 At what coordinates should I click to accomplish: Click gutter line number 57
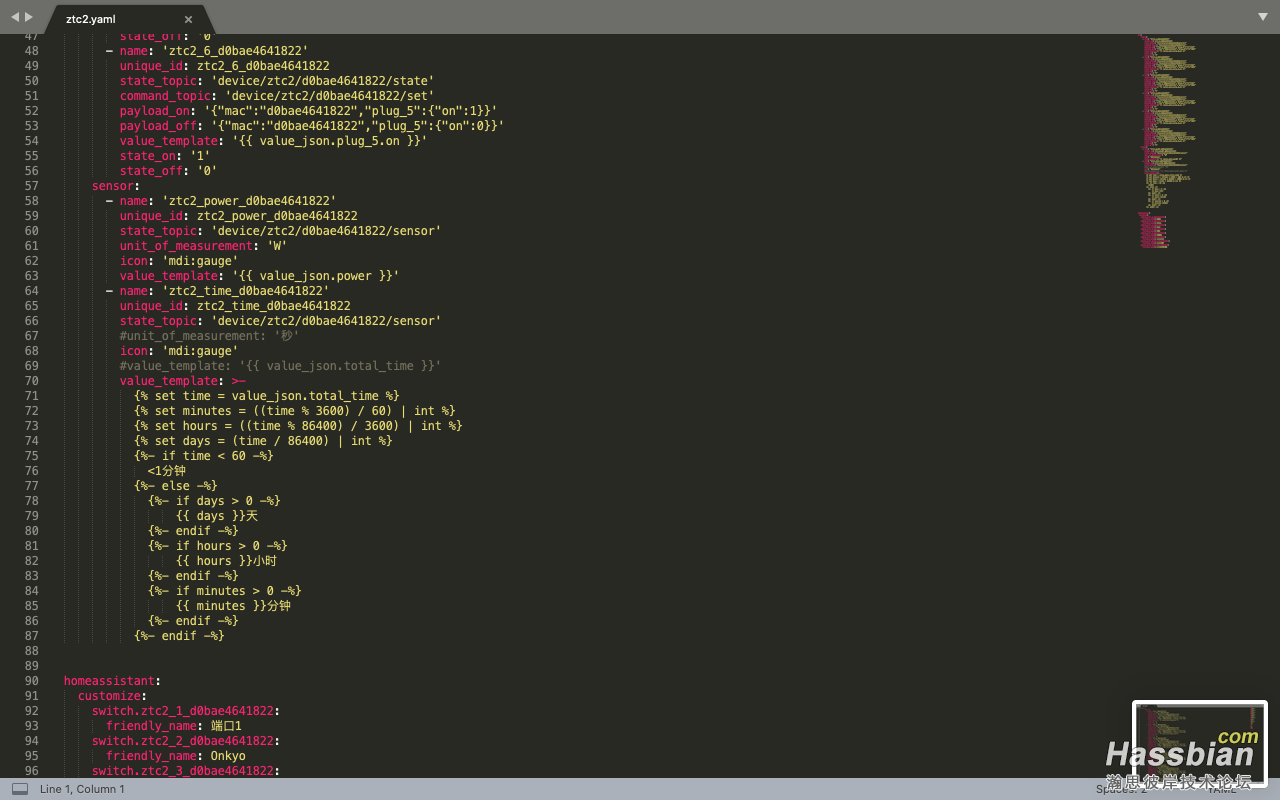32,186
